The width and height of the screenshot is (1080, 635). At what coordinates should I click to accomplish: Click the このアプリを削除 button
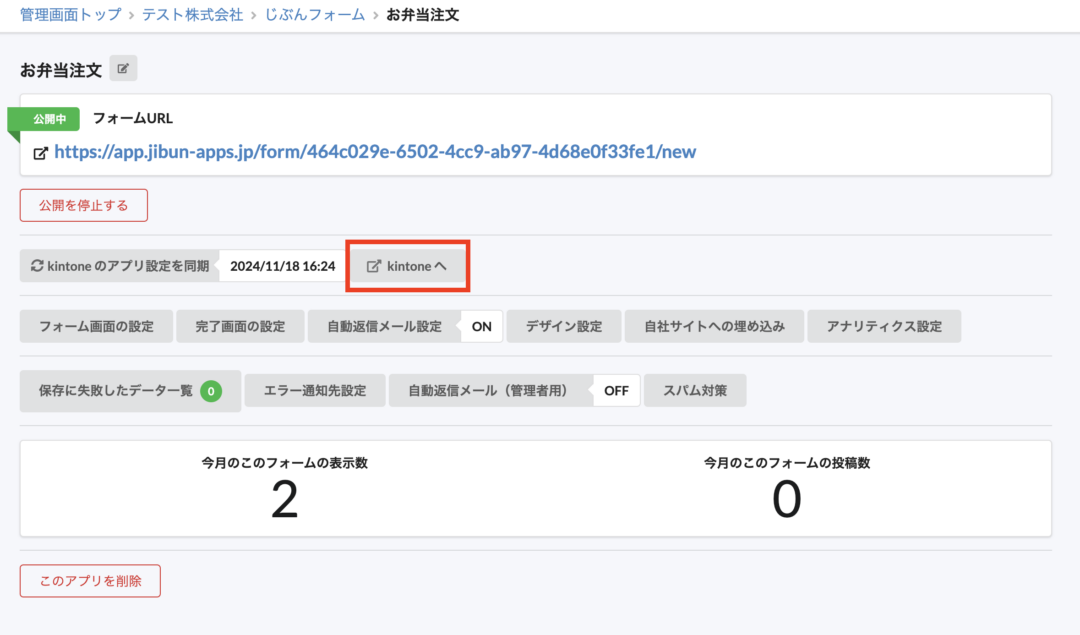90,581
